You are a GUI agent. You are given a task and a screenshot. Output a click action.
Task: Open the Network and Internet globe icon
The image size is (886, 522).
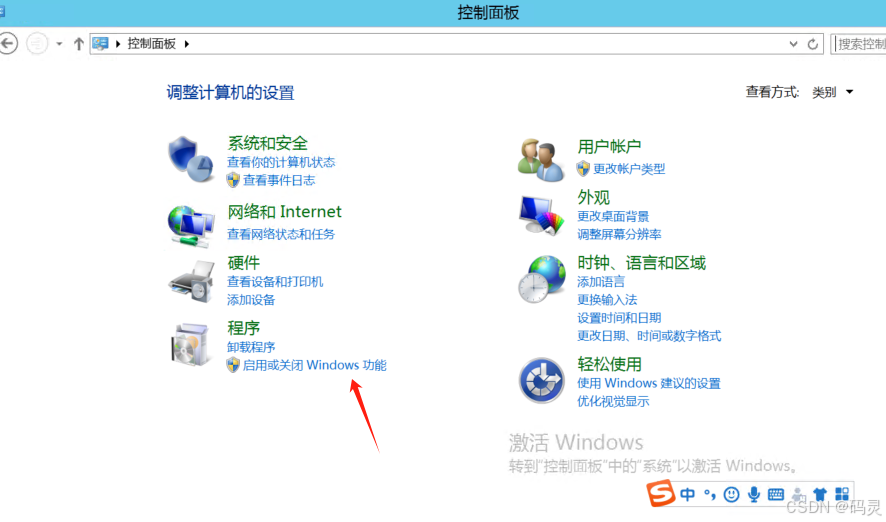click(x=190, y=226)
